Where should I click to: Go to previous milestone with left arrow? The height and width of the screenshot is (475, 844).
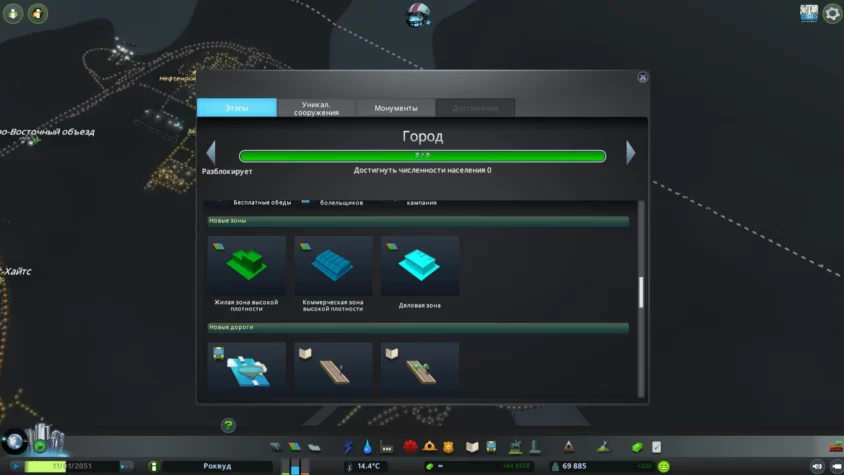coord(212,153)
